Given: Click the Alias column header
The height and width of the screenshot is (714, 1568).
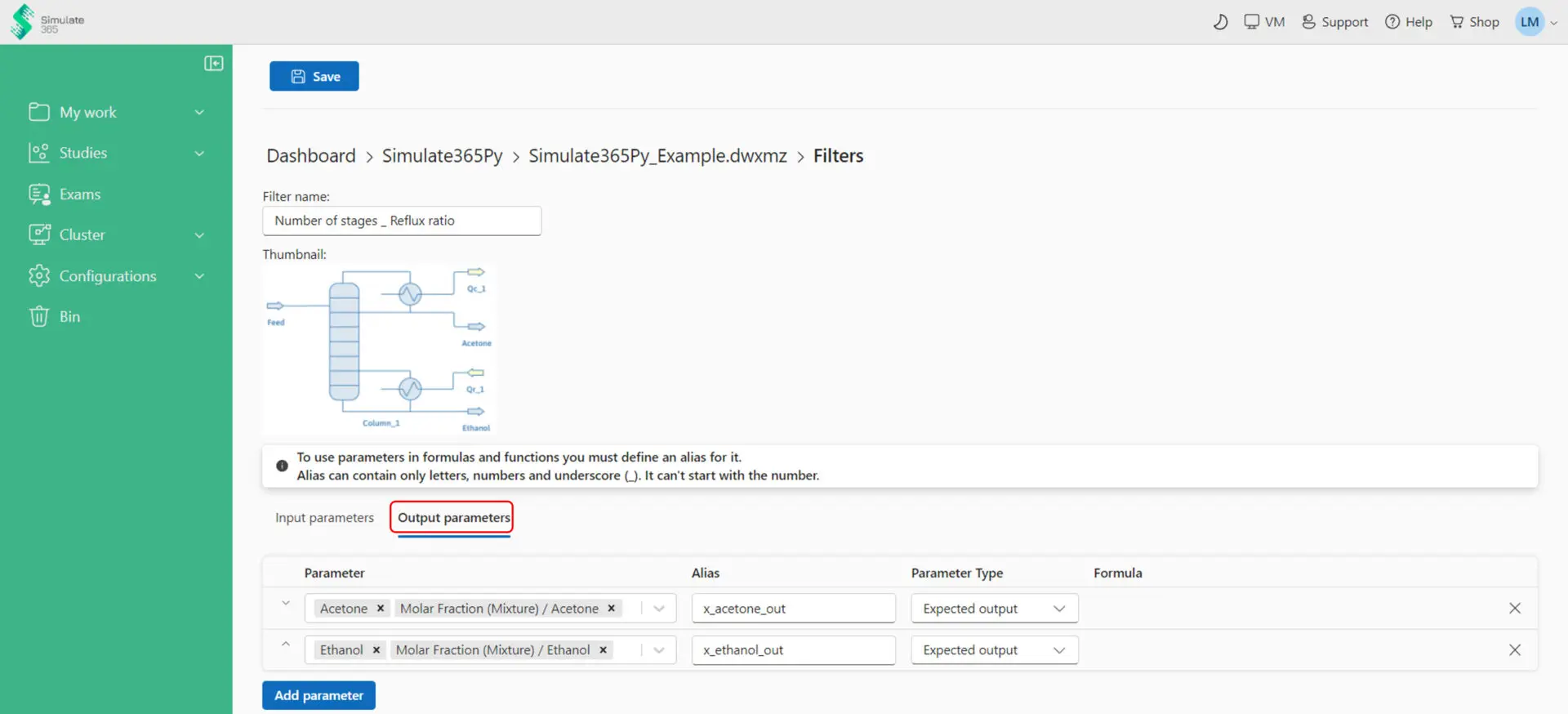Looking at the screenshot, I should click(x=706, y=573).
